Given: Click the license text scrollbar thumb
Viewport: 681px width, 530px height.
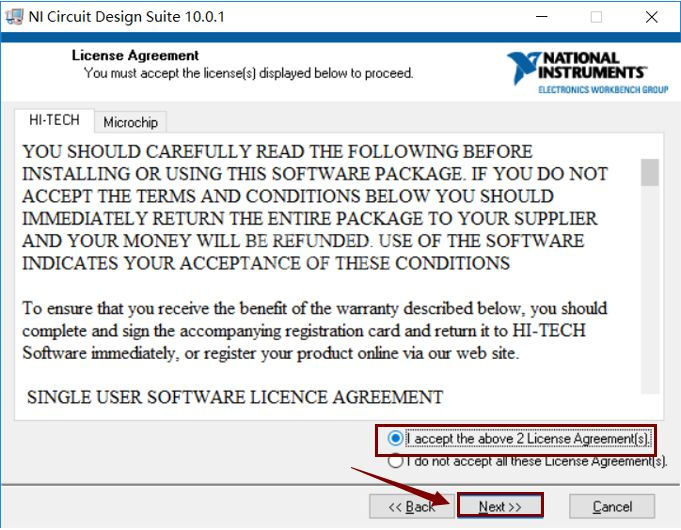Looking at the screenshot, I should [650, 172].
